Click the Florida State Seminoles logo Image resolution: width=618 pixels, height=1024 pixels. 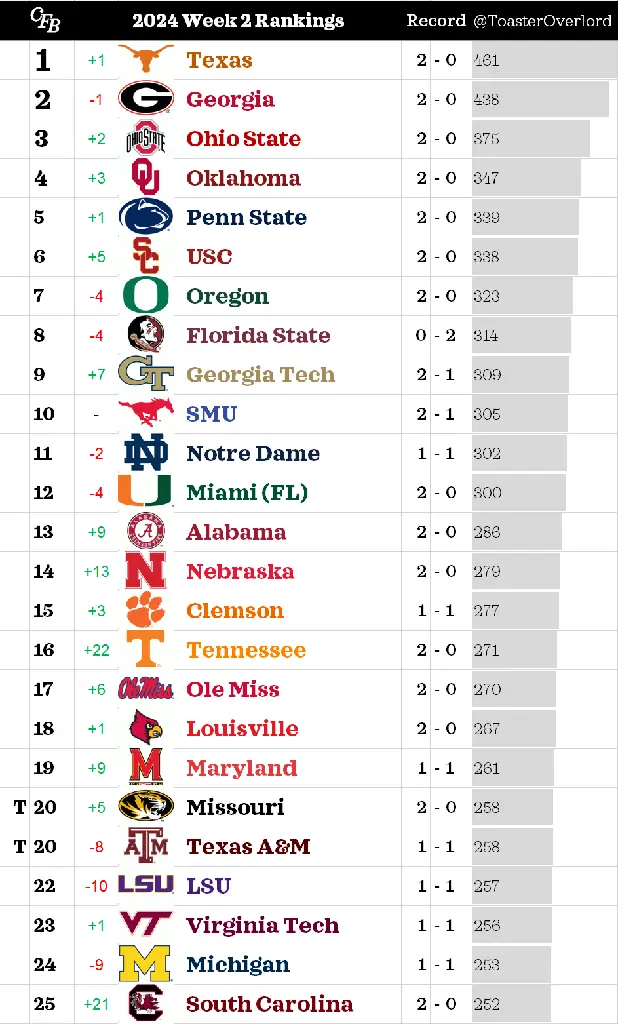(146, 334)
